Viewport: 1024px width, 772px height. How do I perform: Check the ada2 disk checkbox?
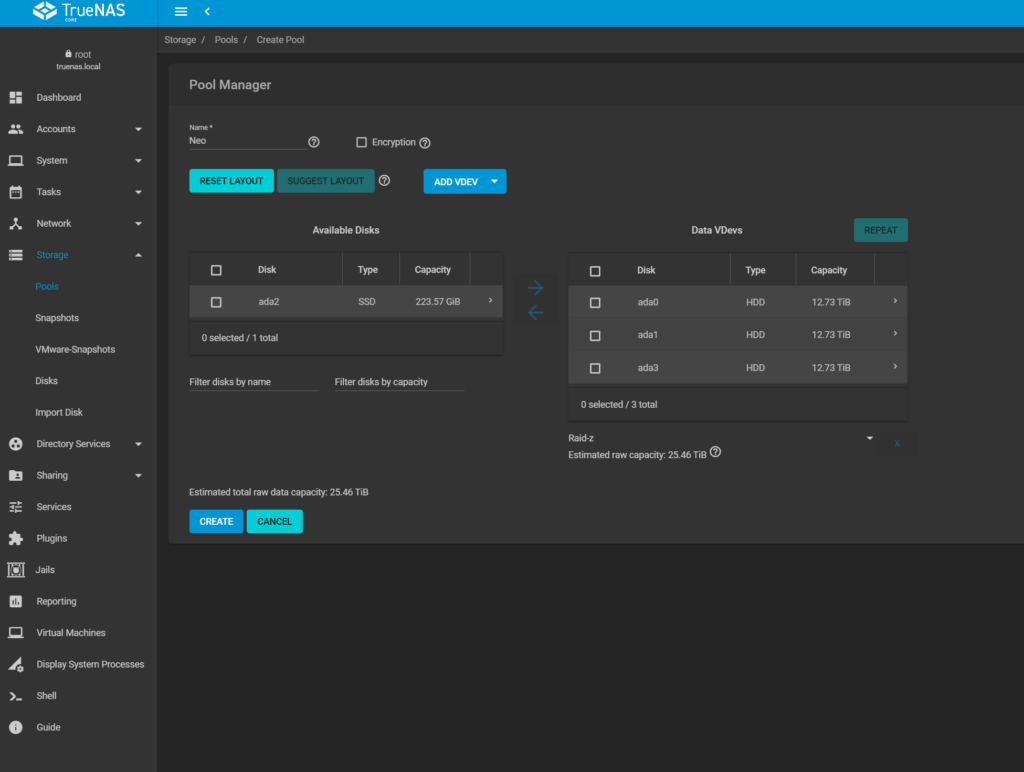216,302
